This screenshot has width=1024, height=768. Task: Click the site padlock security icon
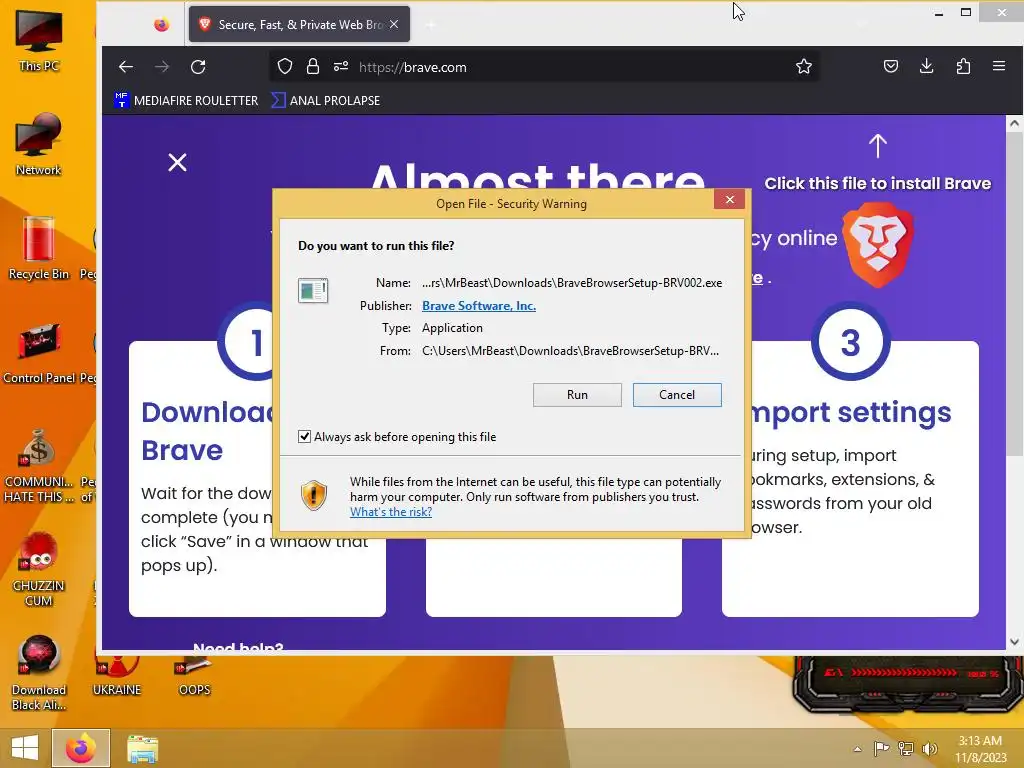click(313, 67)
